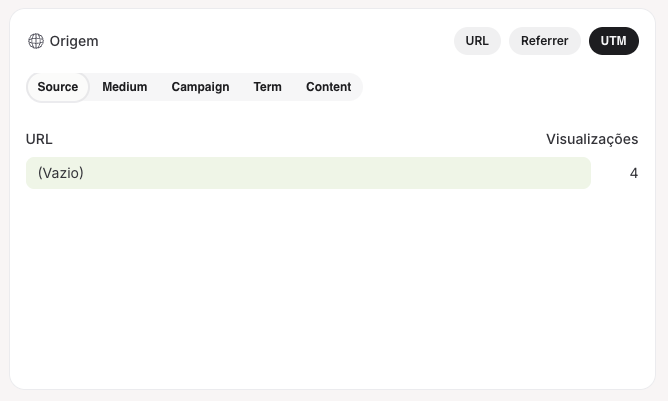Image resolution: width=668 pixels, height=401 pixels.
Task: Click the globe icon beside Origem
Action: [x=36, y=41]
